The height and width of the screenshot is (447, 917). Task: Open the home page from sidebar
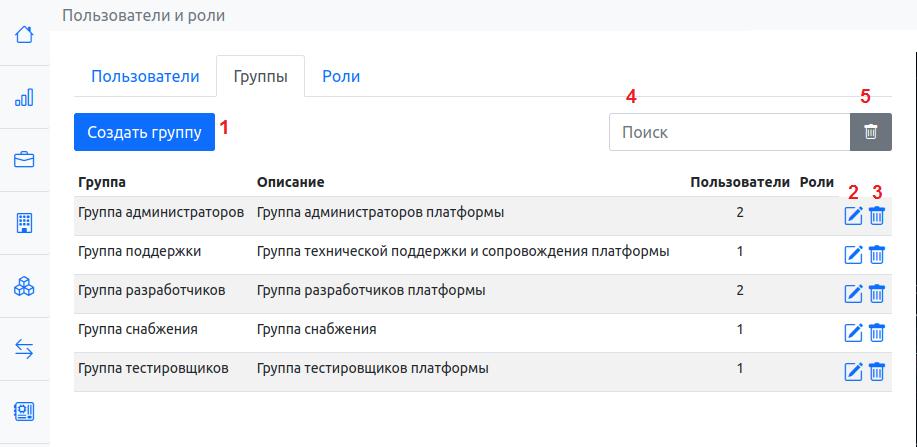[24, 35]
